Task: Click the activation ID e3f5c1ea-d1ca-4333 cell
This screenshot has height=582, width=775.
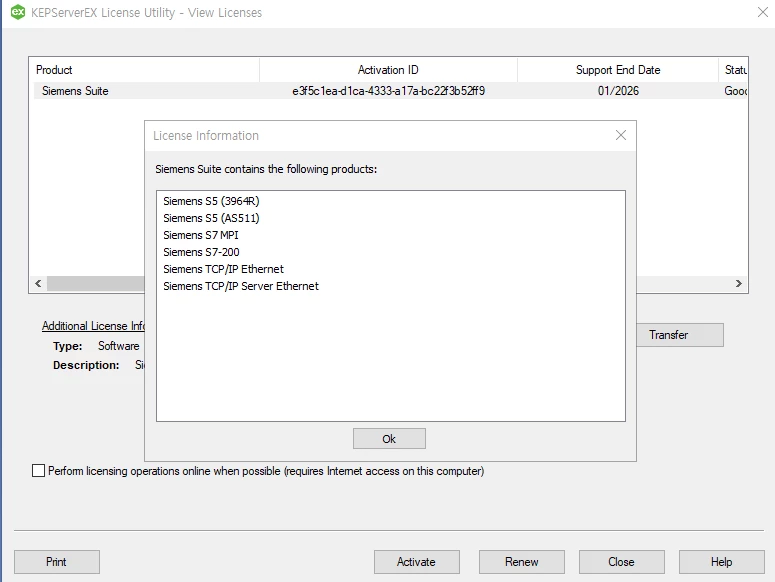Action: click(388, 91)
